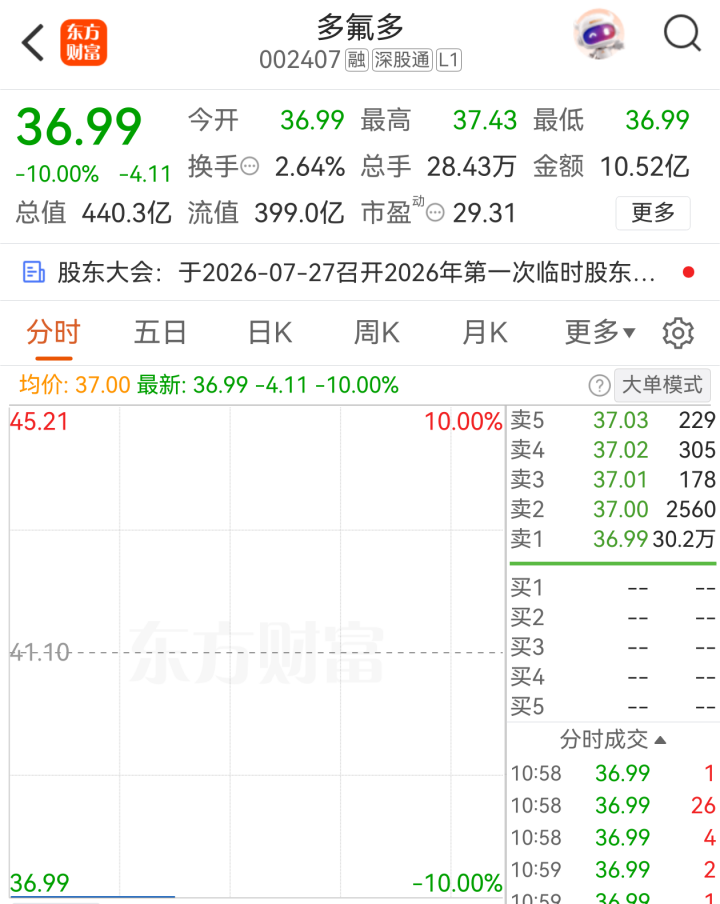720x904 pixels.
Task: Tap the 卖2 row at 37.00
Action: 613,509
